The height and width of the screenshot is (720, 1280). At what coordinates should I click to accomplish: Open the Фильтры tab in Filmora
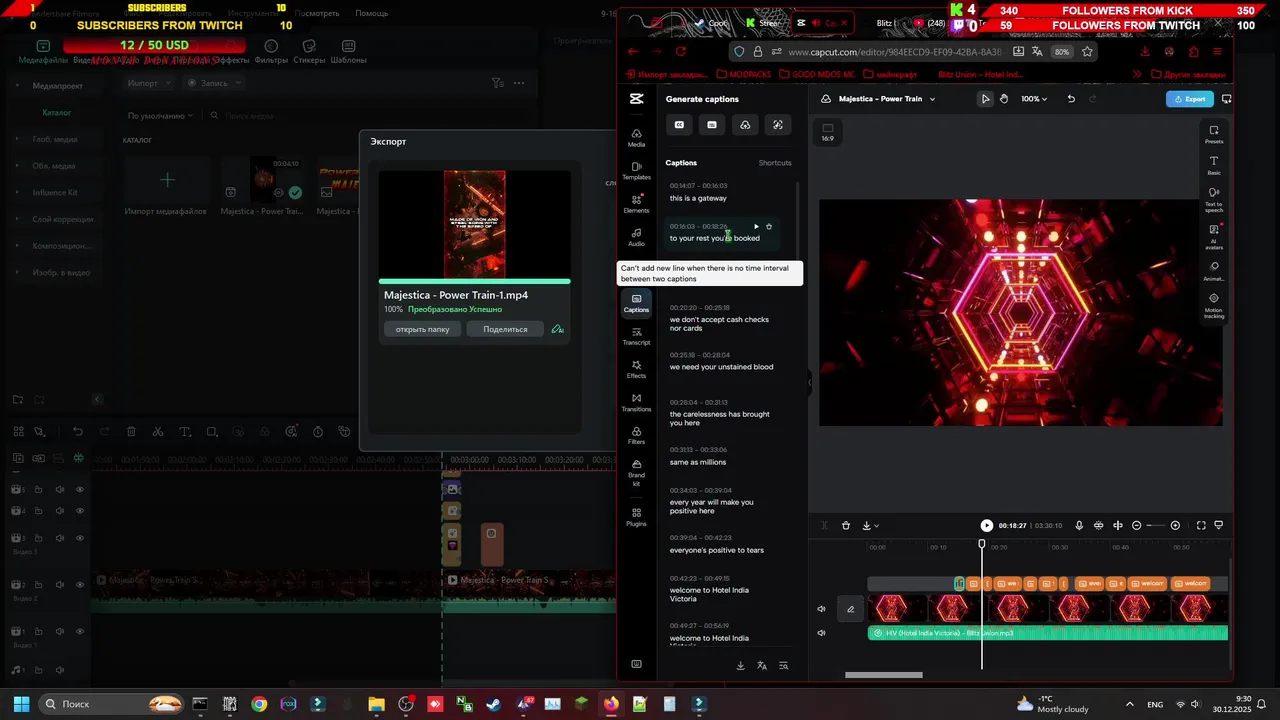271,52
